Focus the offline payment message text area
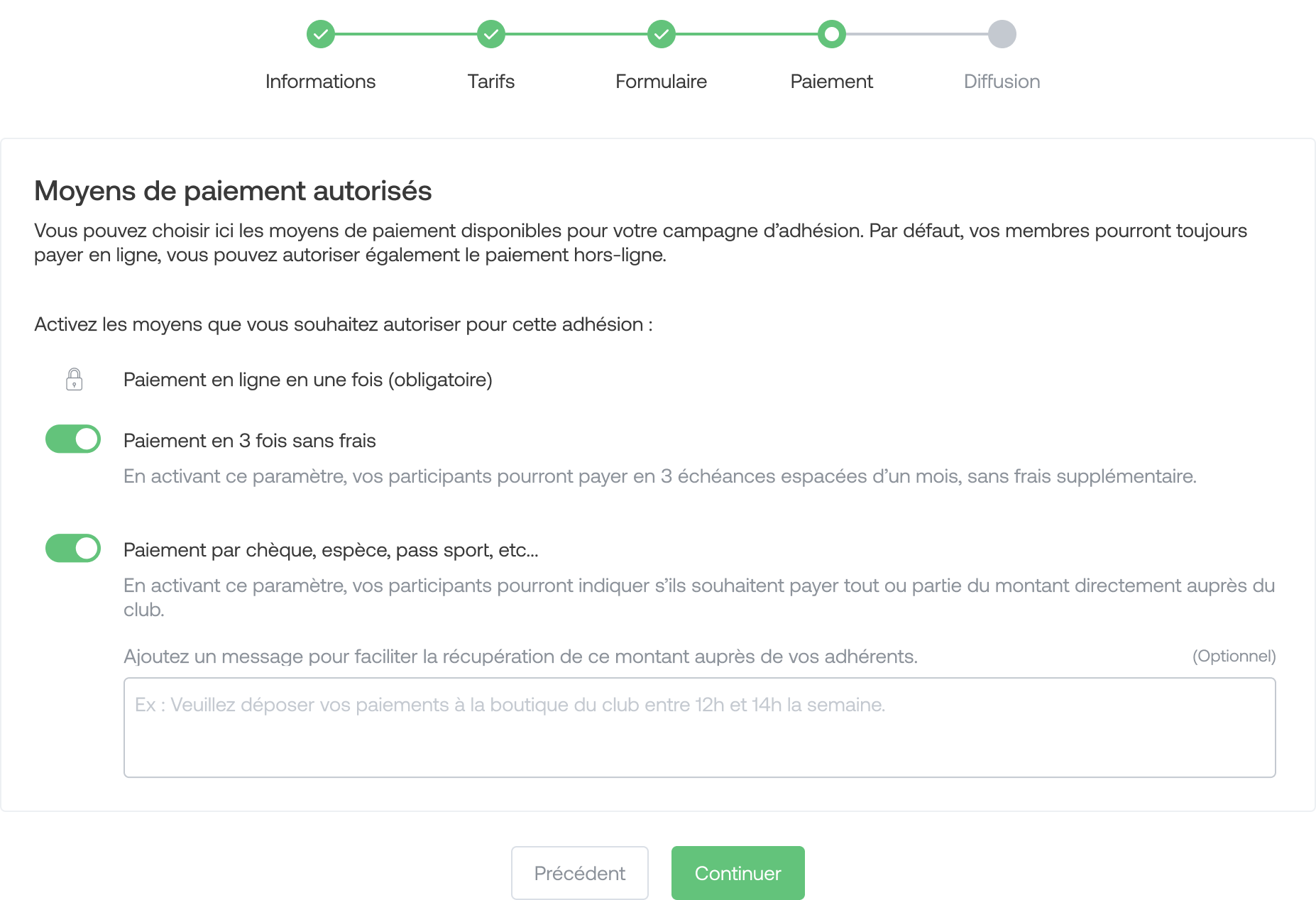1316x900 pixels. click(700, 728)
